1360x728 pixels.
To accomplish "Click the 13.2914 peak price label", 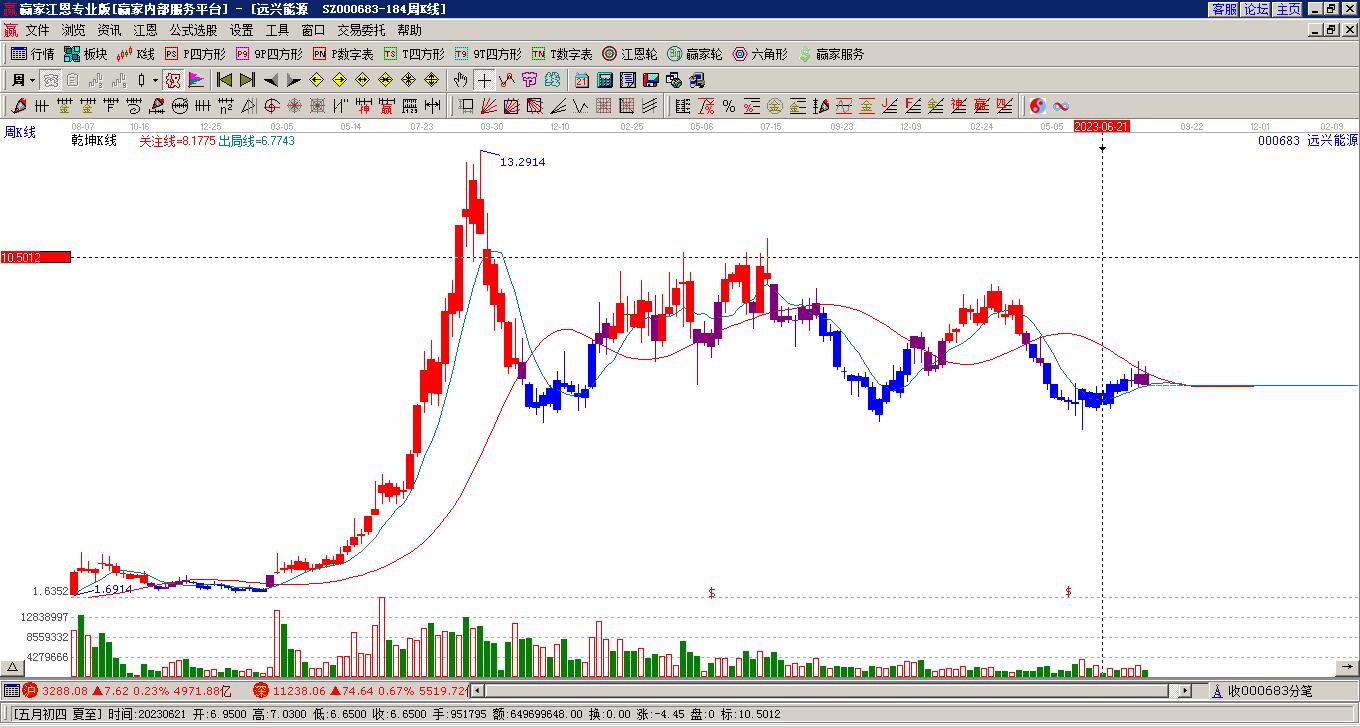I will (x=522, y=162).
